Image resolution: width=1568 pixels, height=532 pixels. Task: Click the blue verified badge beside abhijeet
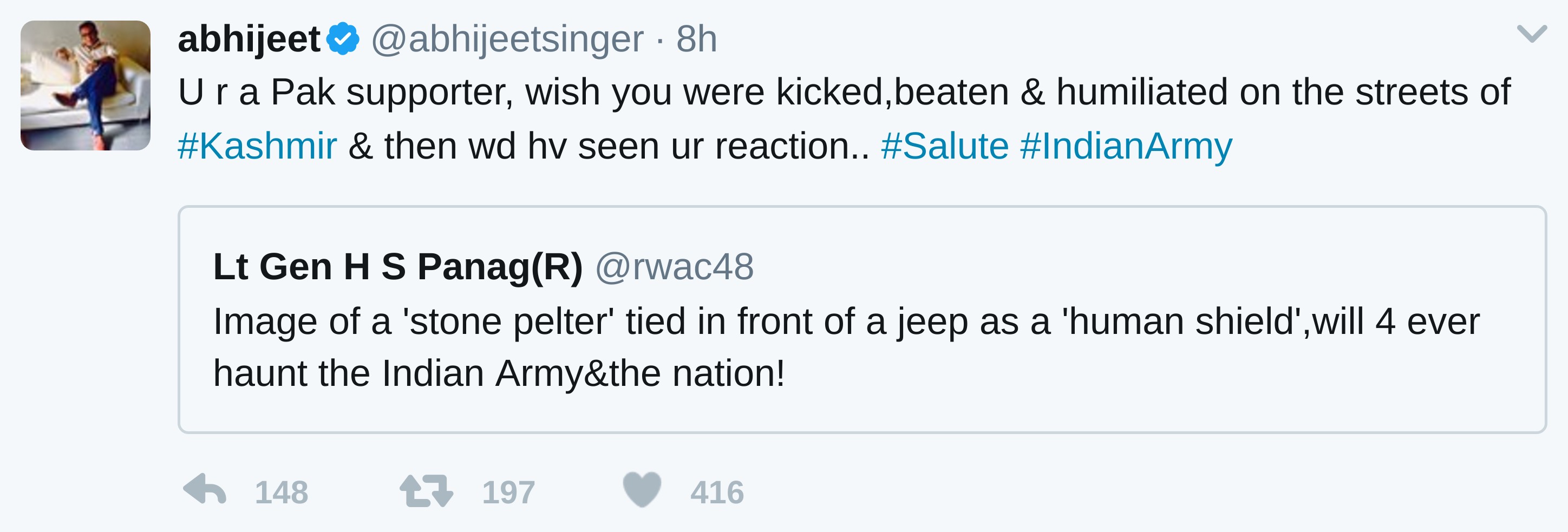click(x=343, y=39)
